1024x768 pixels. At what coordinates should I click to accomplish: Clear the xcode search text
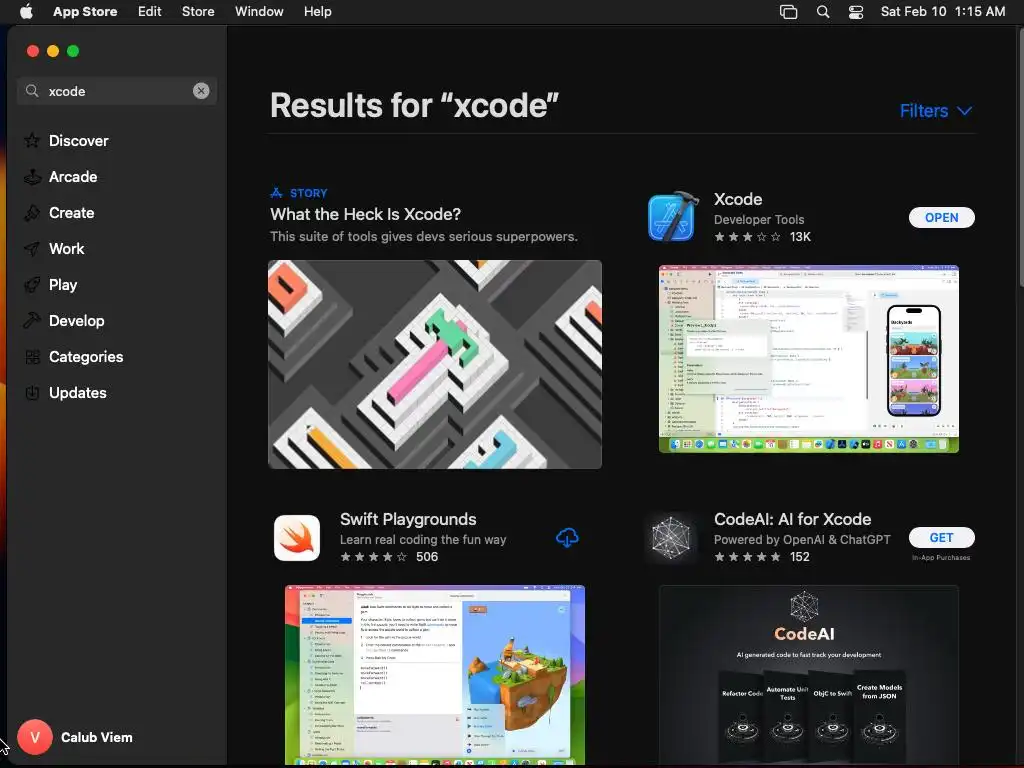click(201, 91)
